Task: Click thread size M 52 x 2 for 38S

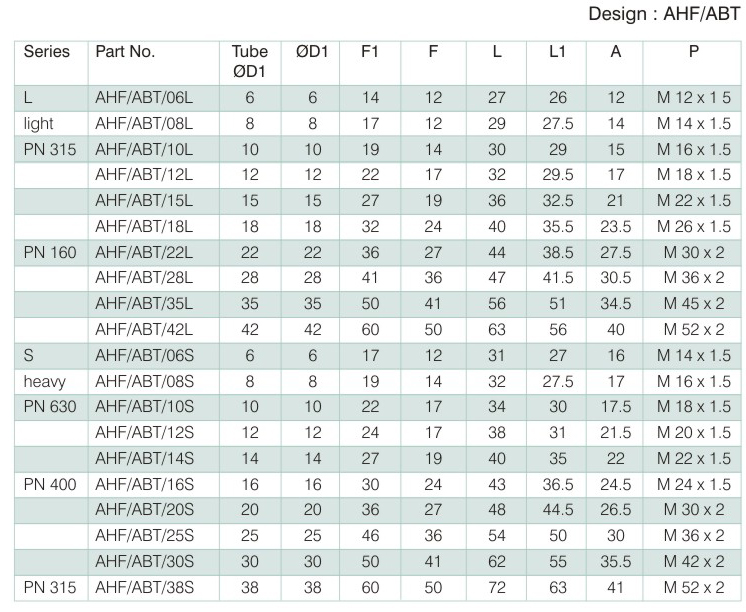Action: click(694, 587)
